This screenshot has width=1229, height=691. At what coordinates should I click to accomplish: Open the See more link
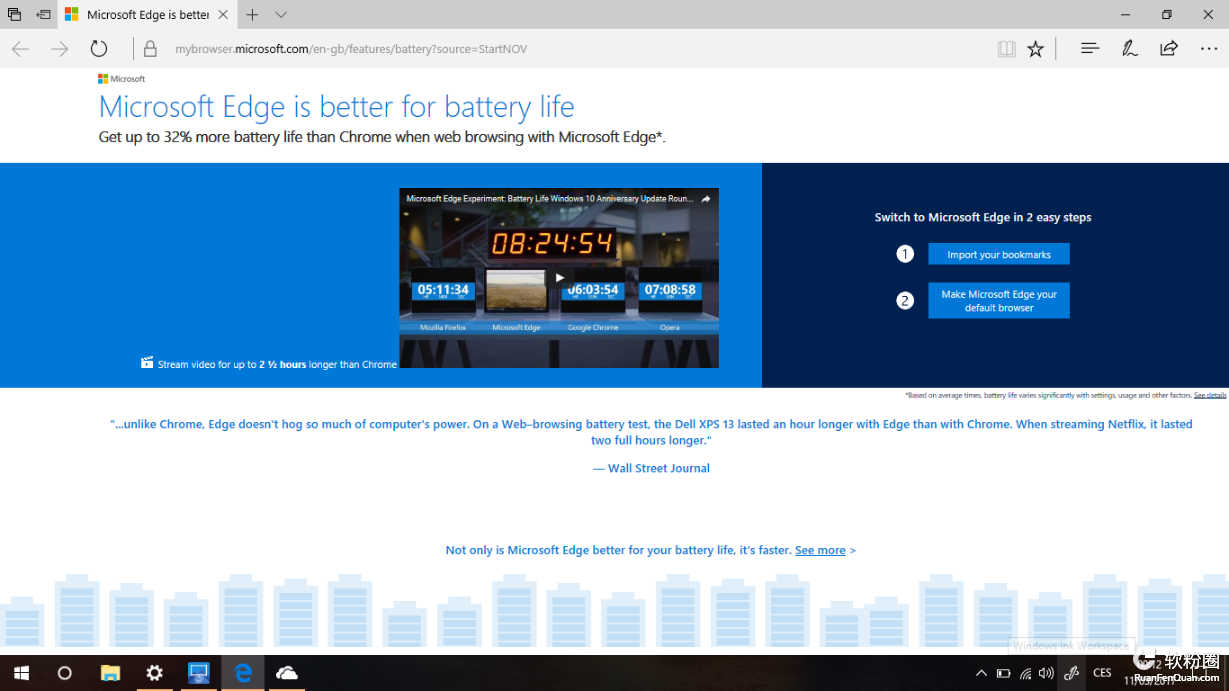(820, 550)
